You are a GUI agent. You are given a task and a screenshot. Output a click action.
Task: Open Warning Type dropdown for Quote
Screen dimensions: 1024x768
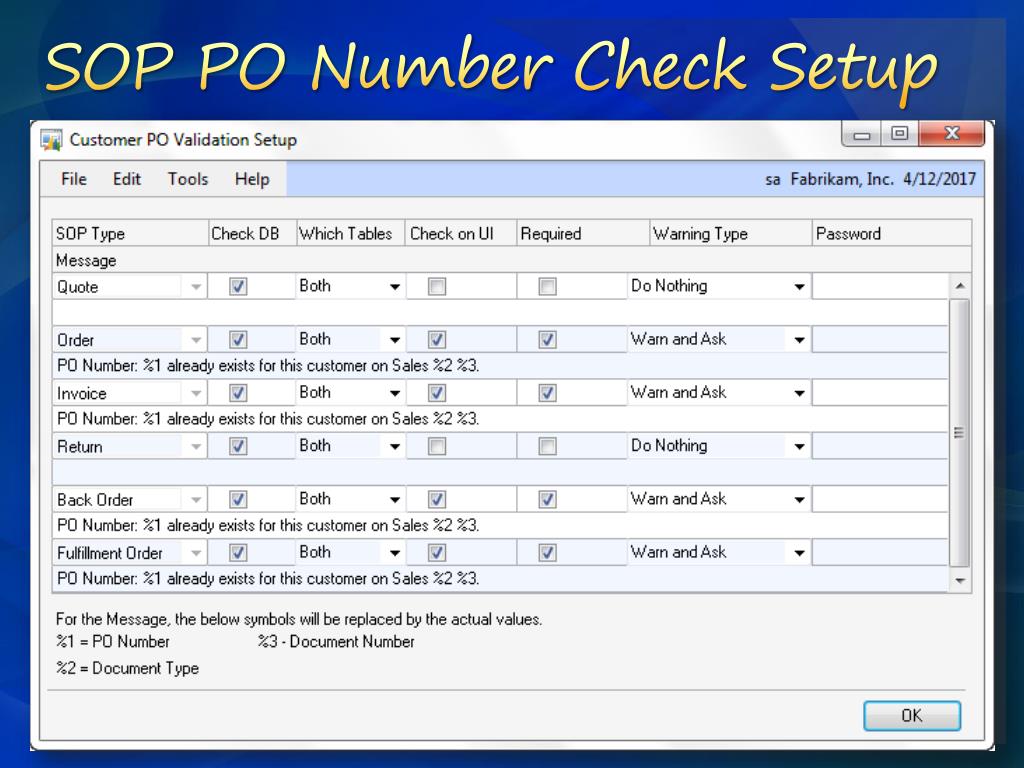pyautogui.click(x=799, y=287)
